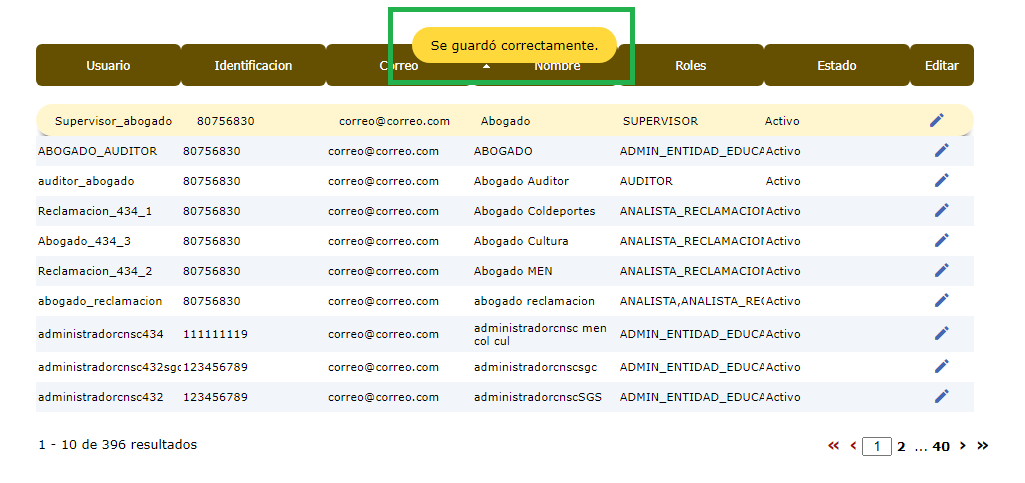Edit the Supervisor_abogado user row

tap(936, 120)
